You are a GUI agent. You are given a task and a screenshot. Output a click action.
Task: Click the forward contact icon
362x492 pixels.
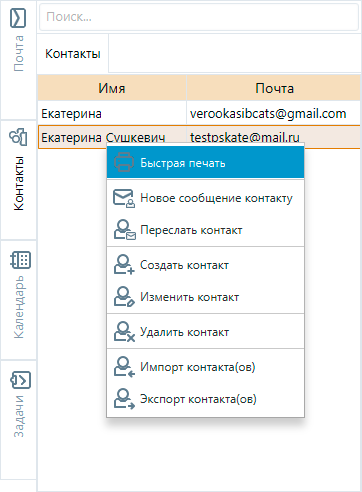click(x=124, y=230)
